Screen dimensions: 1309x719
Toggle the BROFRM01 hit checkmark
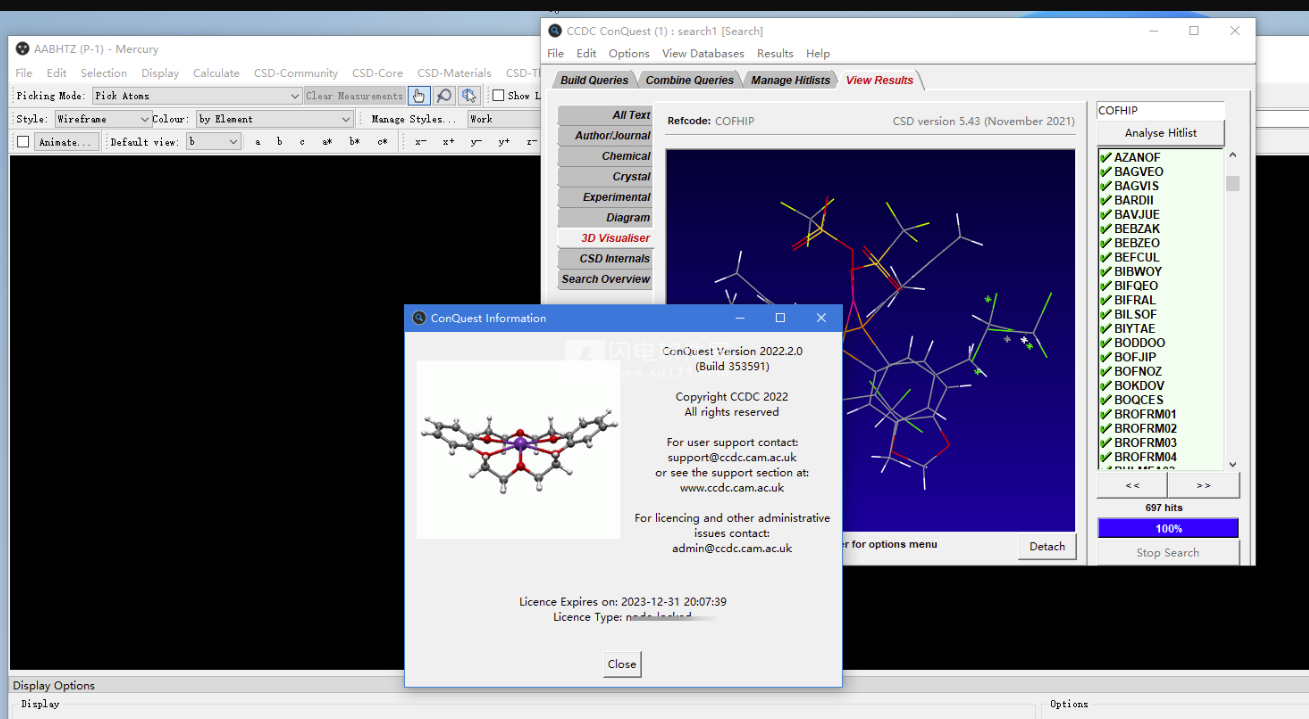(x=1106, y=414)
